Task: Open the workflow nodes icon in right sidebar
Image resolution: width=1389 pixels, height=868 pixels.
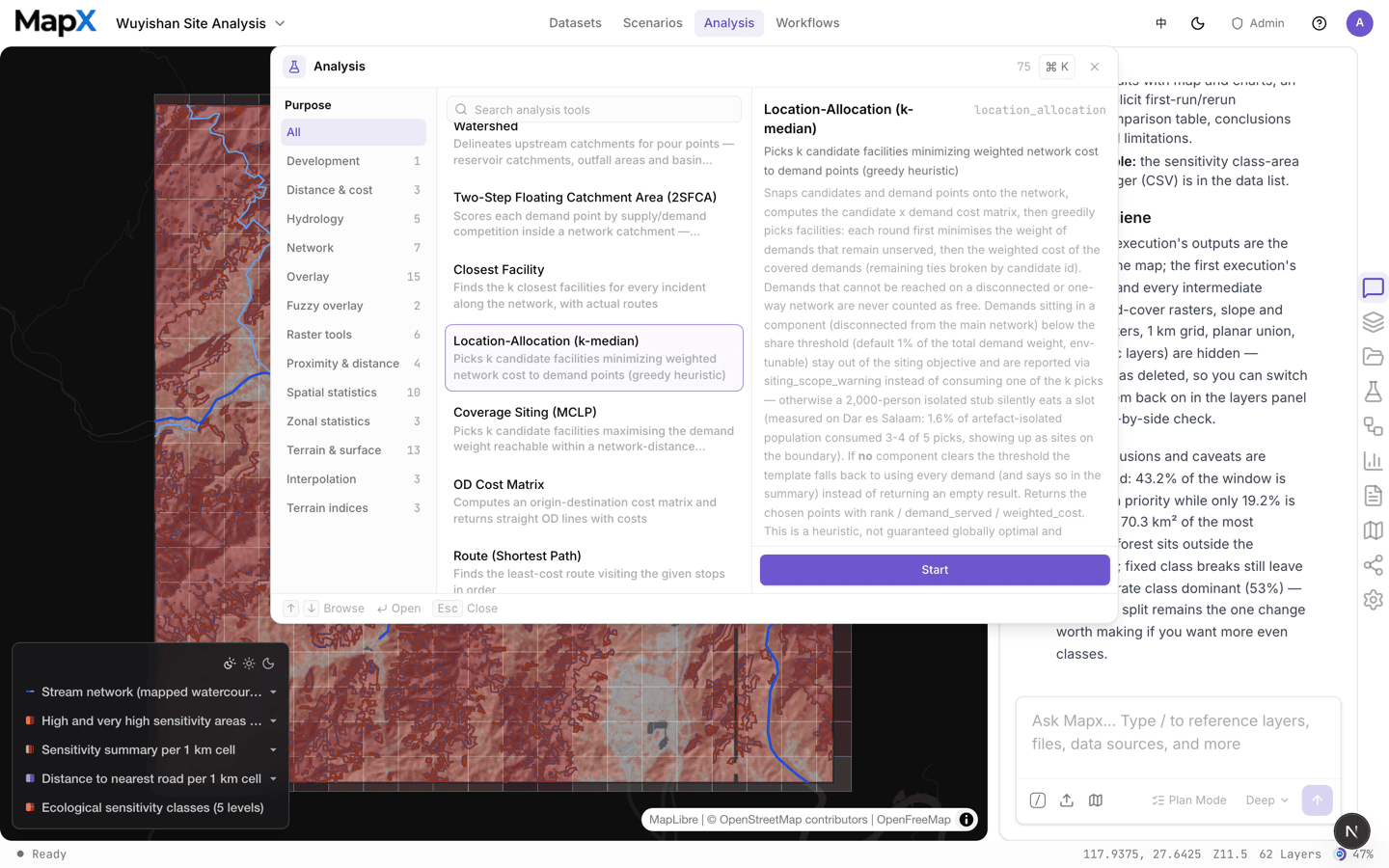Action: (x=1373, y=426)
